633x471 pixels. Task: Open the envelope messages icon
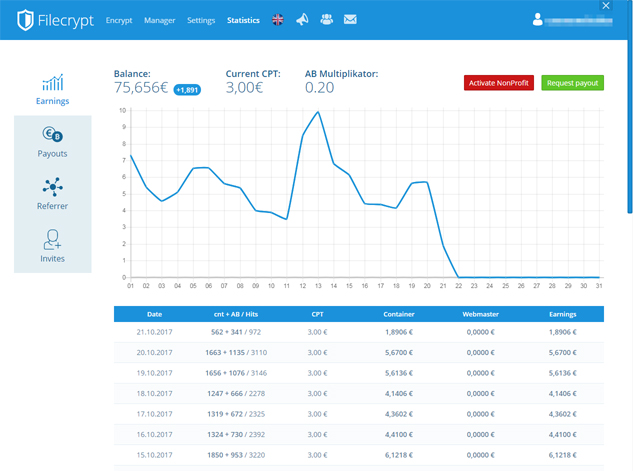tap(350, 19)
